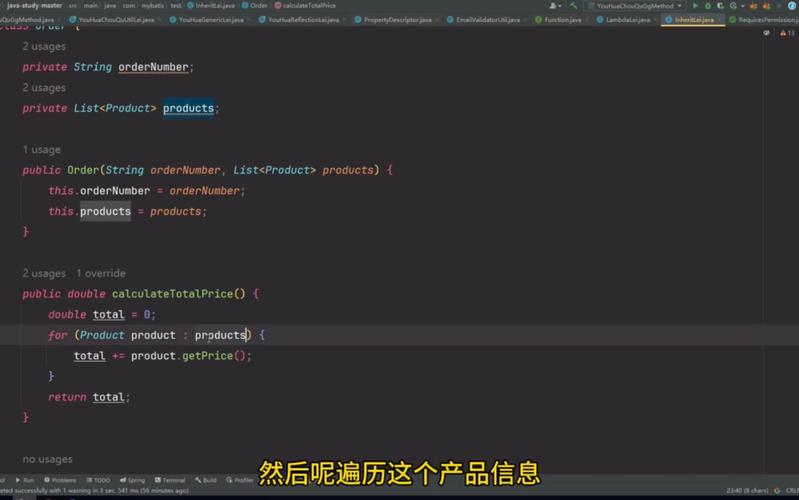Open the profiler run options icon

click(x=734, y=6)
